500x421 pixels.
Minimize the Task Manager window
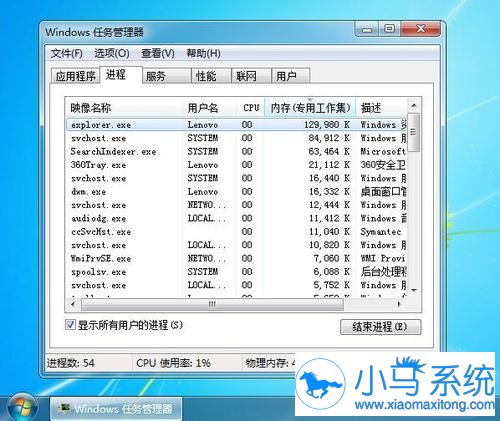click(367, 29)
